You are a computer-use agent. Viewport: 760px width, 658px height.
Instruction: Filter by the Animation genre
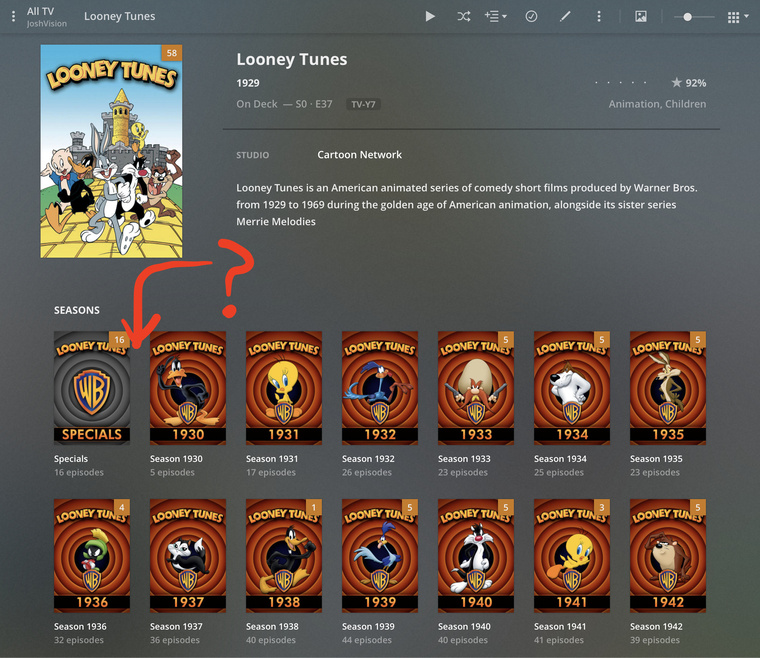pos(634,104)
